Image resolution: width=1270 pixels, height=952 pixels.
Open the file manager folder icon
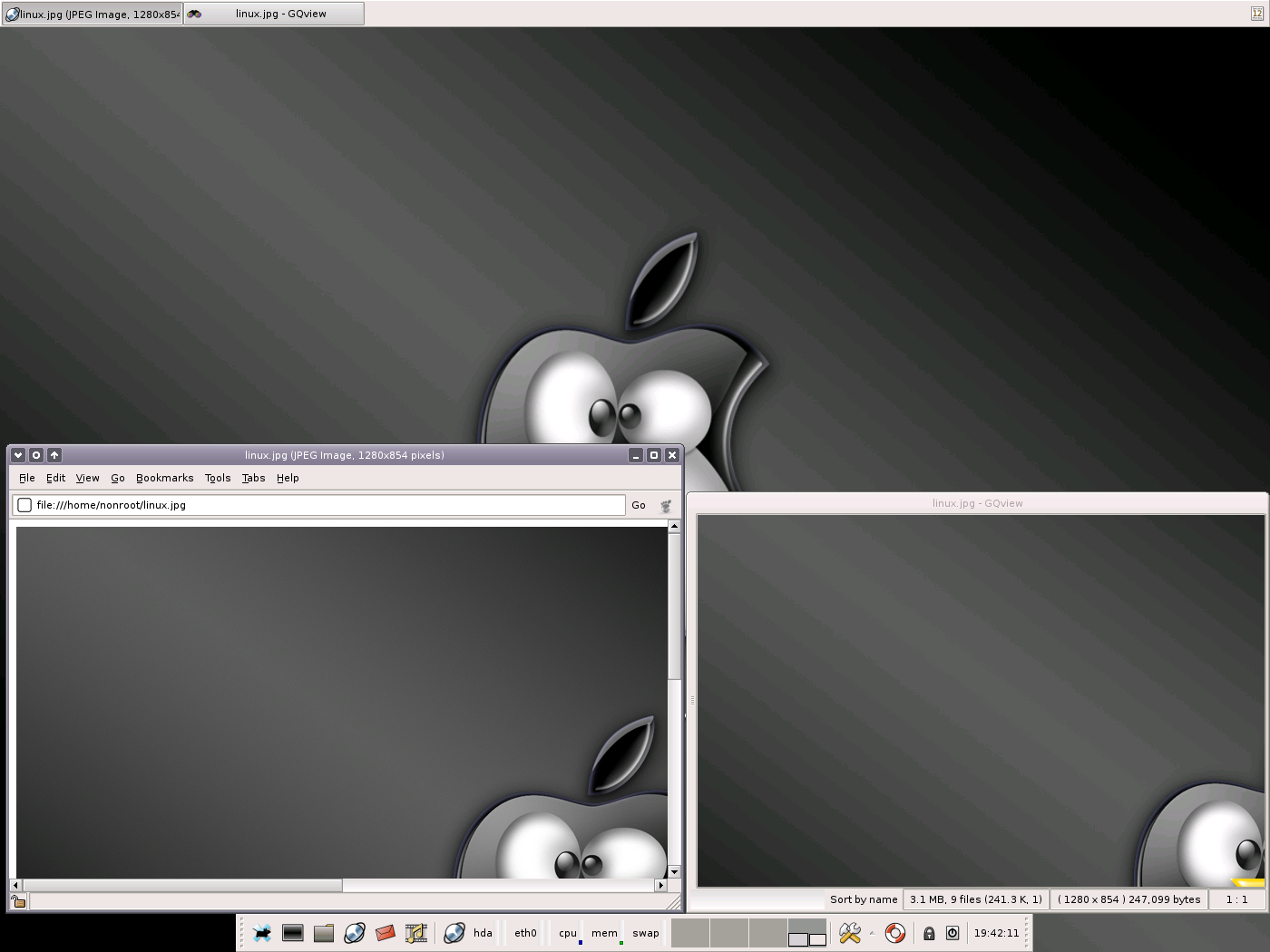324,933
